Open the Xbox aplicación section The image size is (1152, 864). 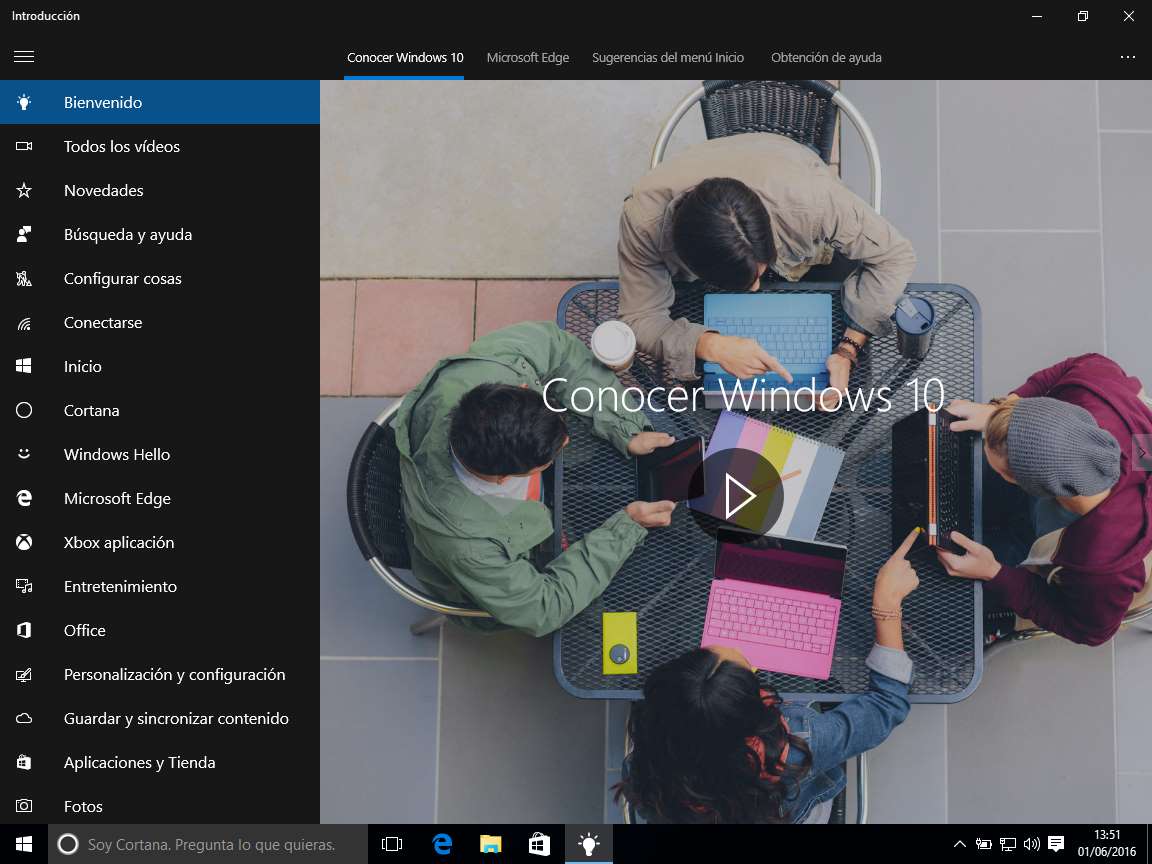159,542
